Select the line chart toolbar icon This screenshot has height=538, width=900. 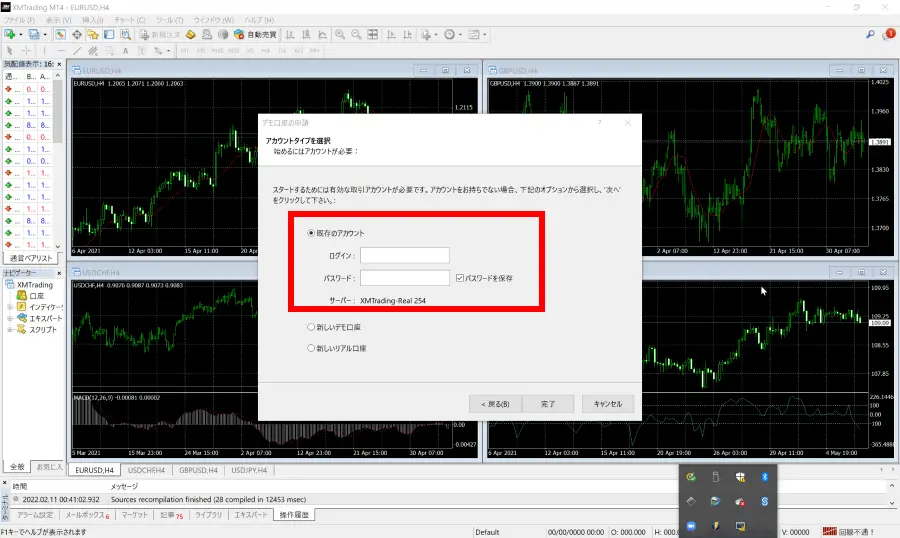click(323, 34)
